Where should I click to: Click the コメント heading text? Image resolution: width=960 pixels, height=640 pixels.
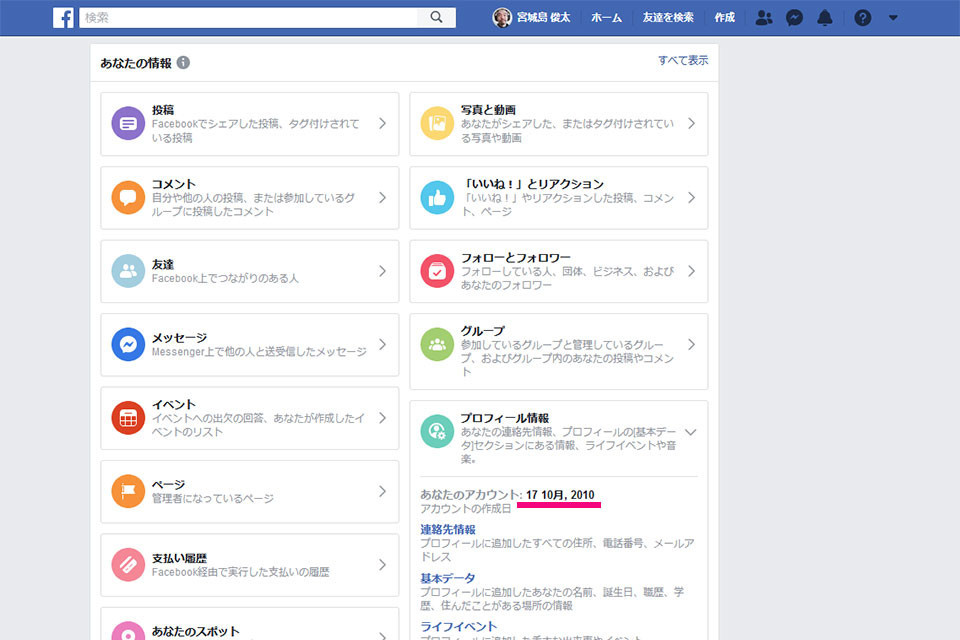click(174, 184)
